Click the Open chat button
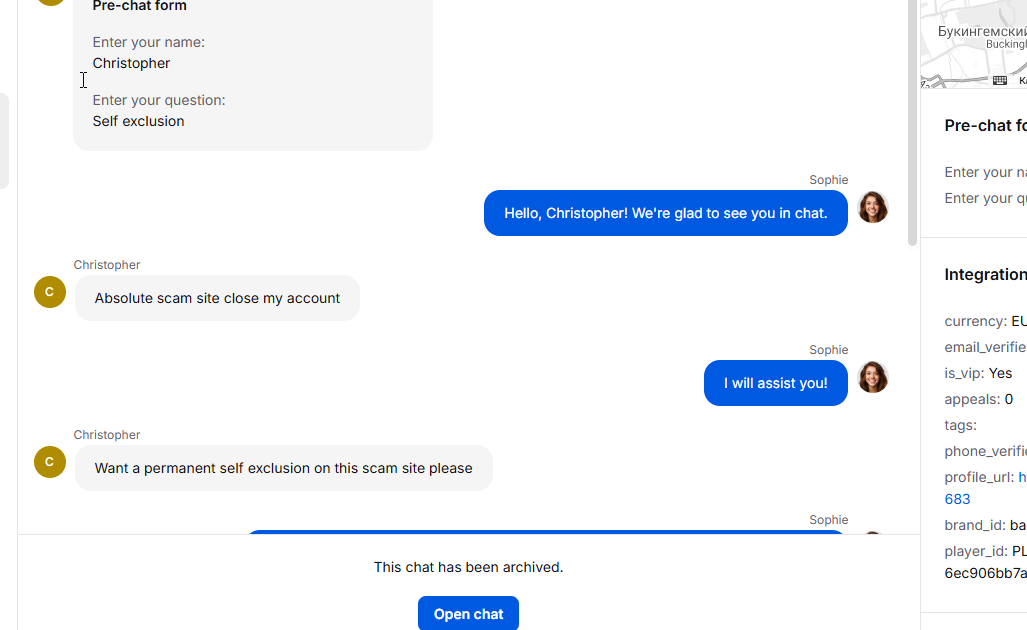1027x630 pixels. (x=468, y=614)
